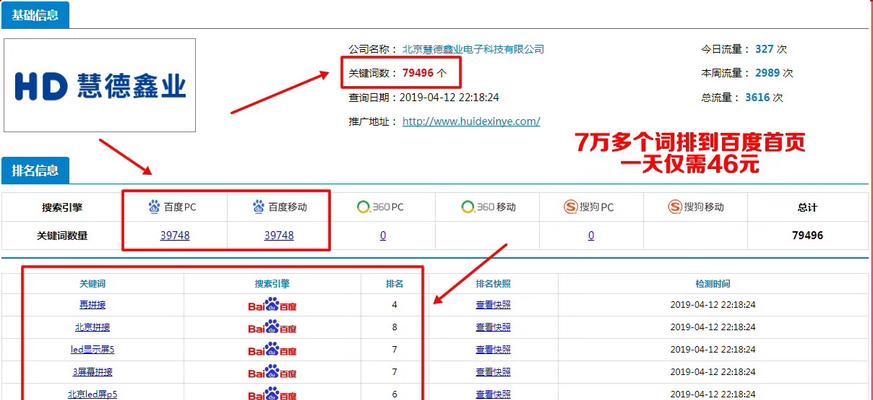Open the 3屏幕拼接 keyword link
The height and width of the screenshot is (400, 873).
click(92, 372)
